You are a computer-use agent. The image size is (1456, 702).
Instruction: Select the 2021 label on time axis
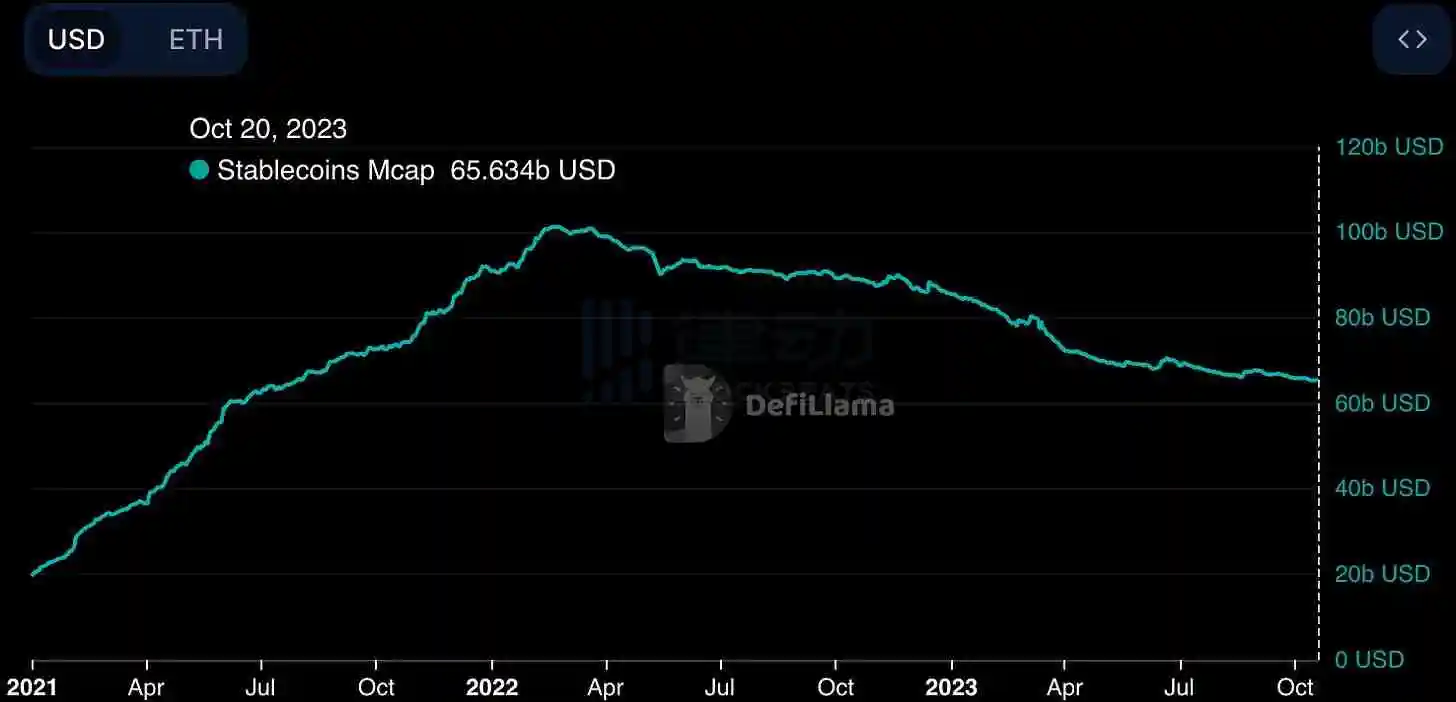click(33, 688)
